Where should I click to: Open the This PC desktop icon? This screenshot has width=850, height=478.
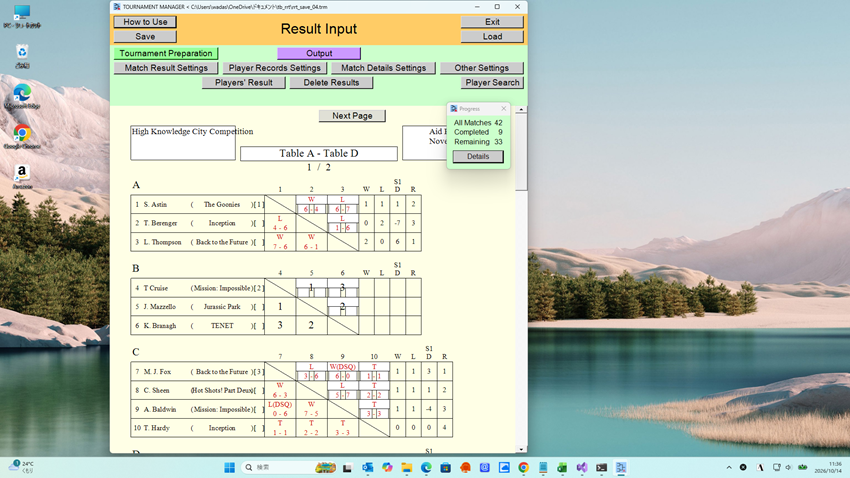tap(22, 16)
